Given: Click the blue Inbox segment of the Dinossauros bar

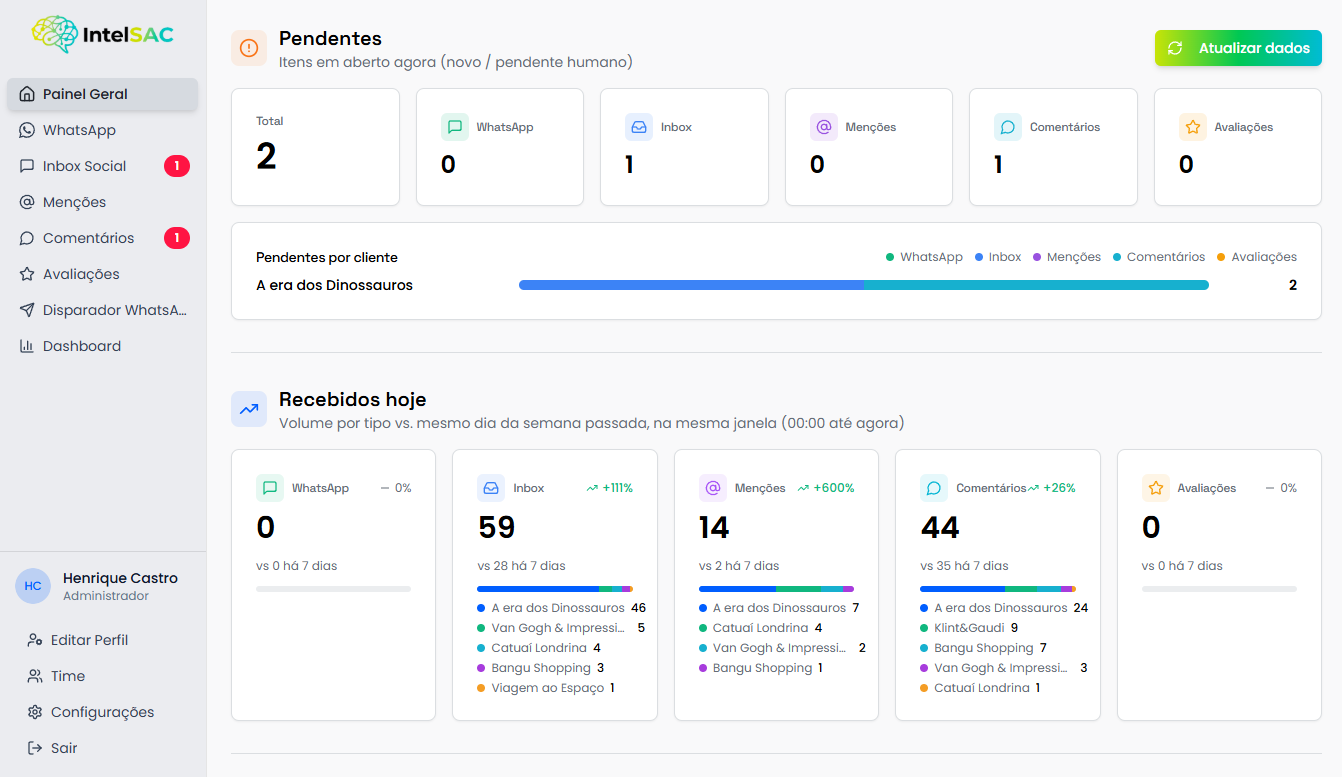Looking at the screenshot, I should tap(691, 285).
